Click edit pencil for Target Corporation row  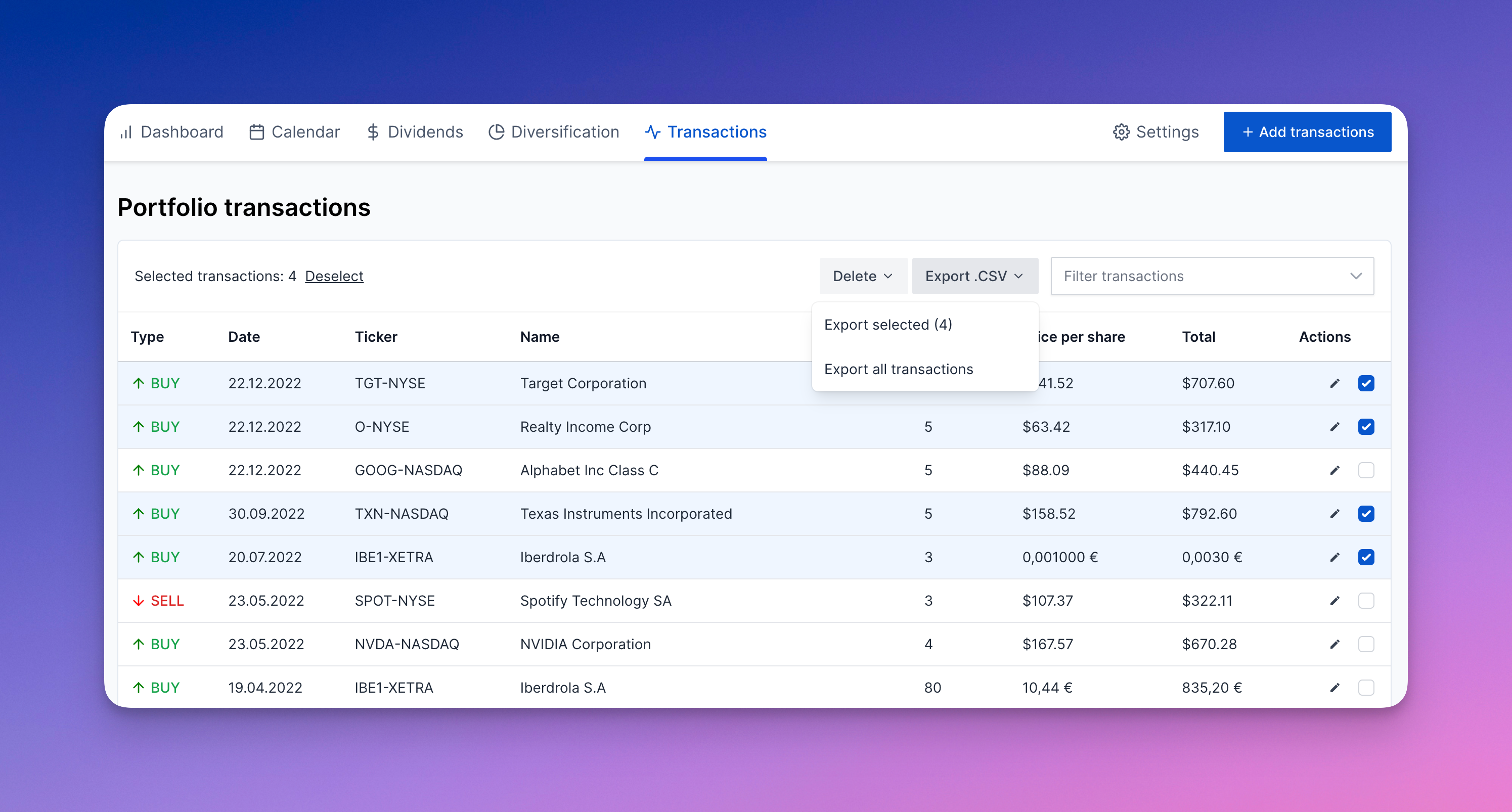1334,383
